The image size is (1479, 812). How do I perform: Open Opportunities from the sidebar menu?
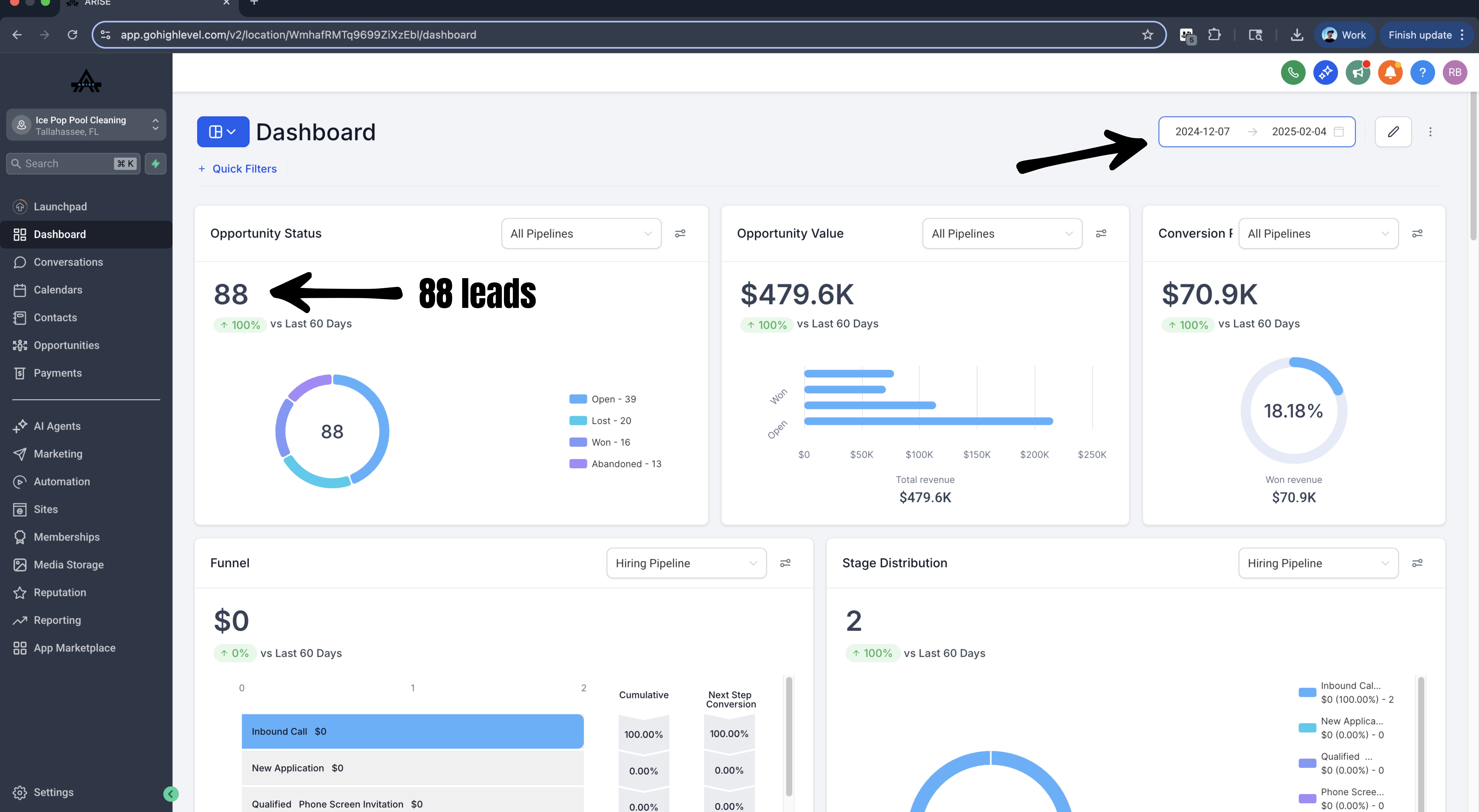pyautogui.click(x=67, y=345)
